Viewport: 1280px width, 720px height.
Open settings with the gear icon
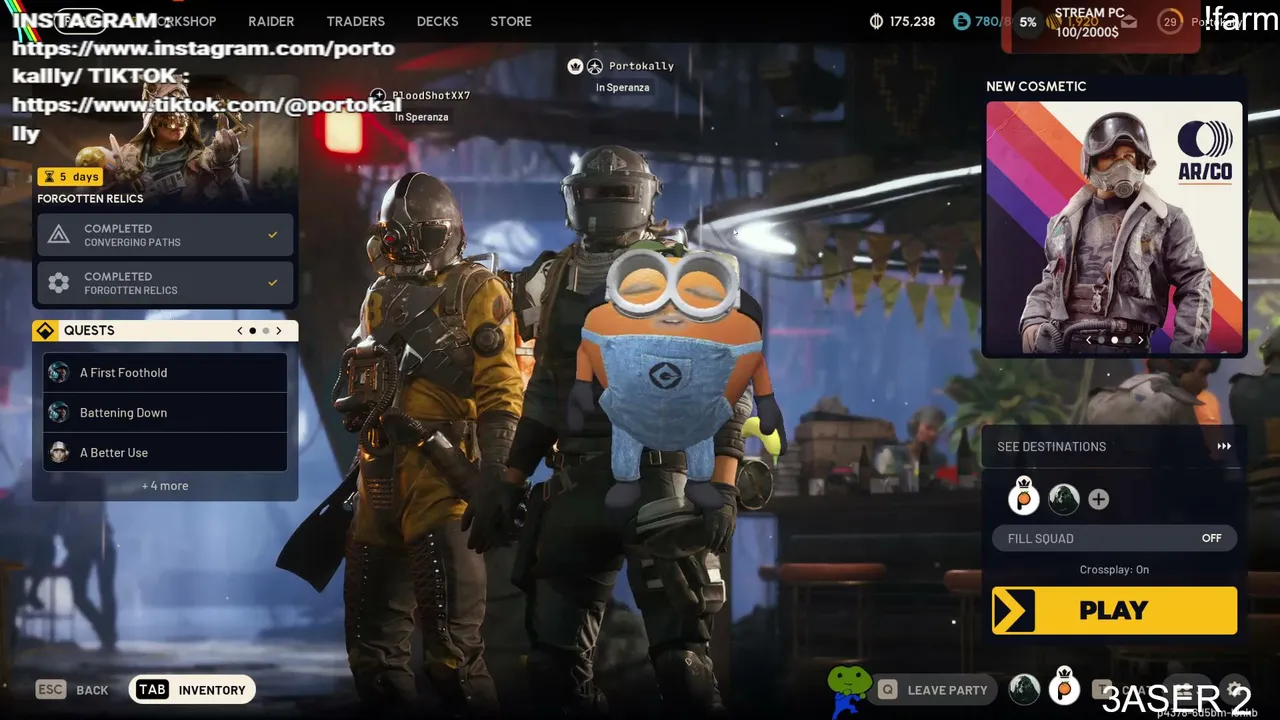[x=1236, y=689]
